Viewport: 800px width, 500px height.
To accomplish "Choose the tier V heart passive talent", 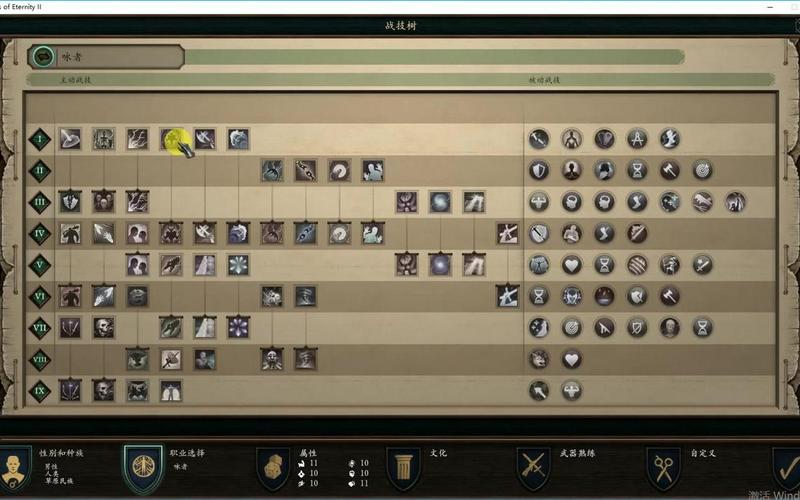I will point(571,265).
